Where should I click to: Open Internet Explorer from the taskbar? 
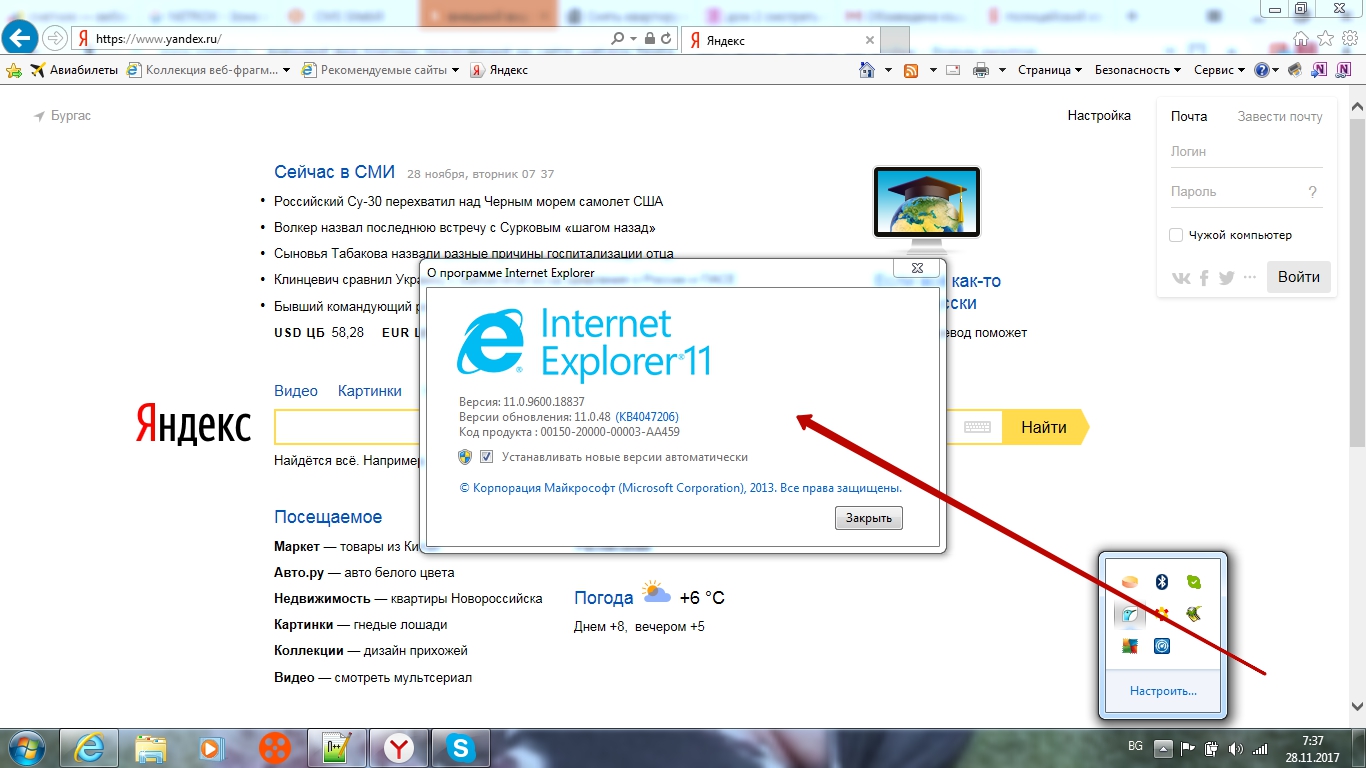pos(87,747)
